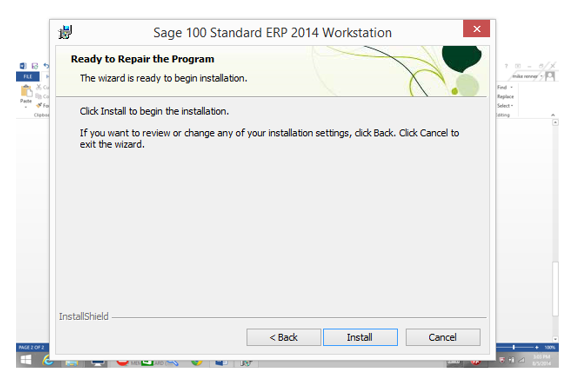Click the red round icon on taskbar

pos(123,362)
